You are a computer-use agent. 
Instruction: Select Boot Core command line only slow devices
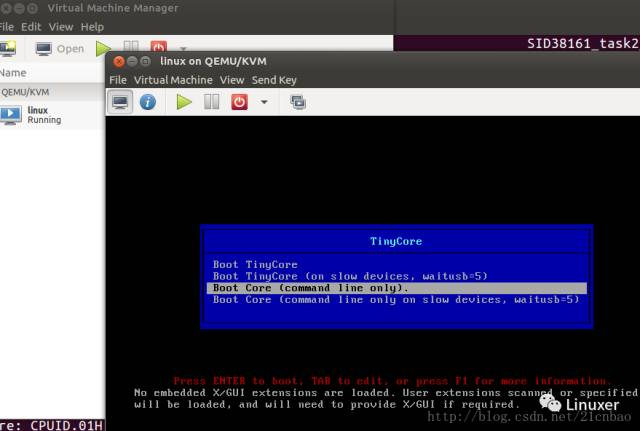[x=396, y=300]
